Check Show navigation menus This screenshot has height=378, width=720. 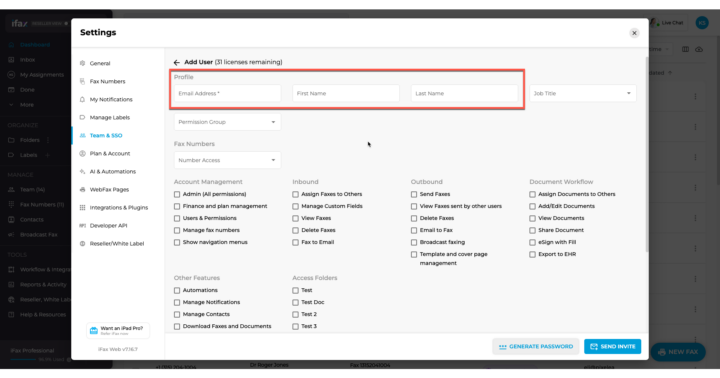click(x=177, y=242)
